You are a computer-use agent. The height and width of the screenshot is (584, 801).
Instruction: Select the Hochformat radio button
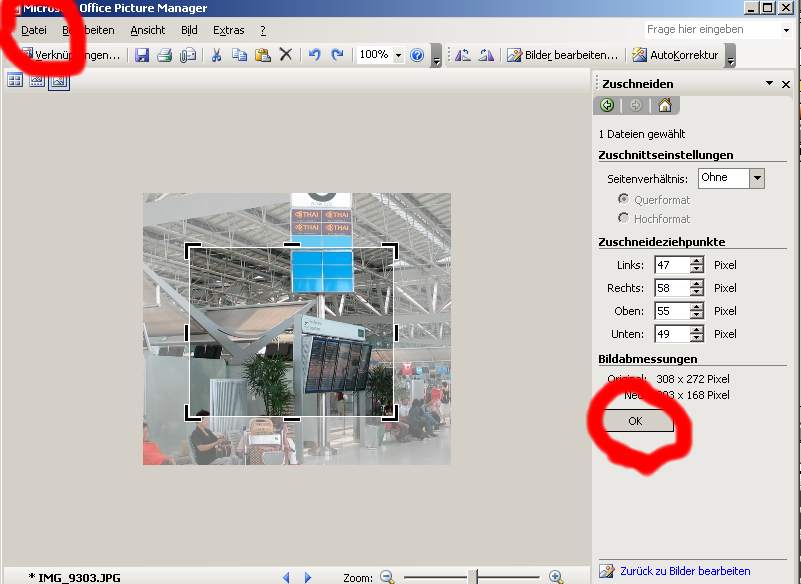(x=624, y=218)
